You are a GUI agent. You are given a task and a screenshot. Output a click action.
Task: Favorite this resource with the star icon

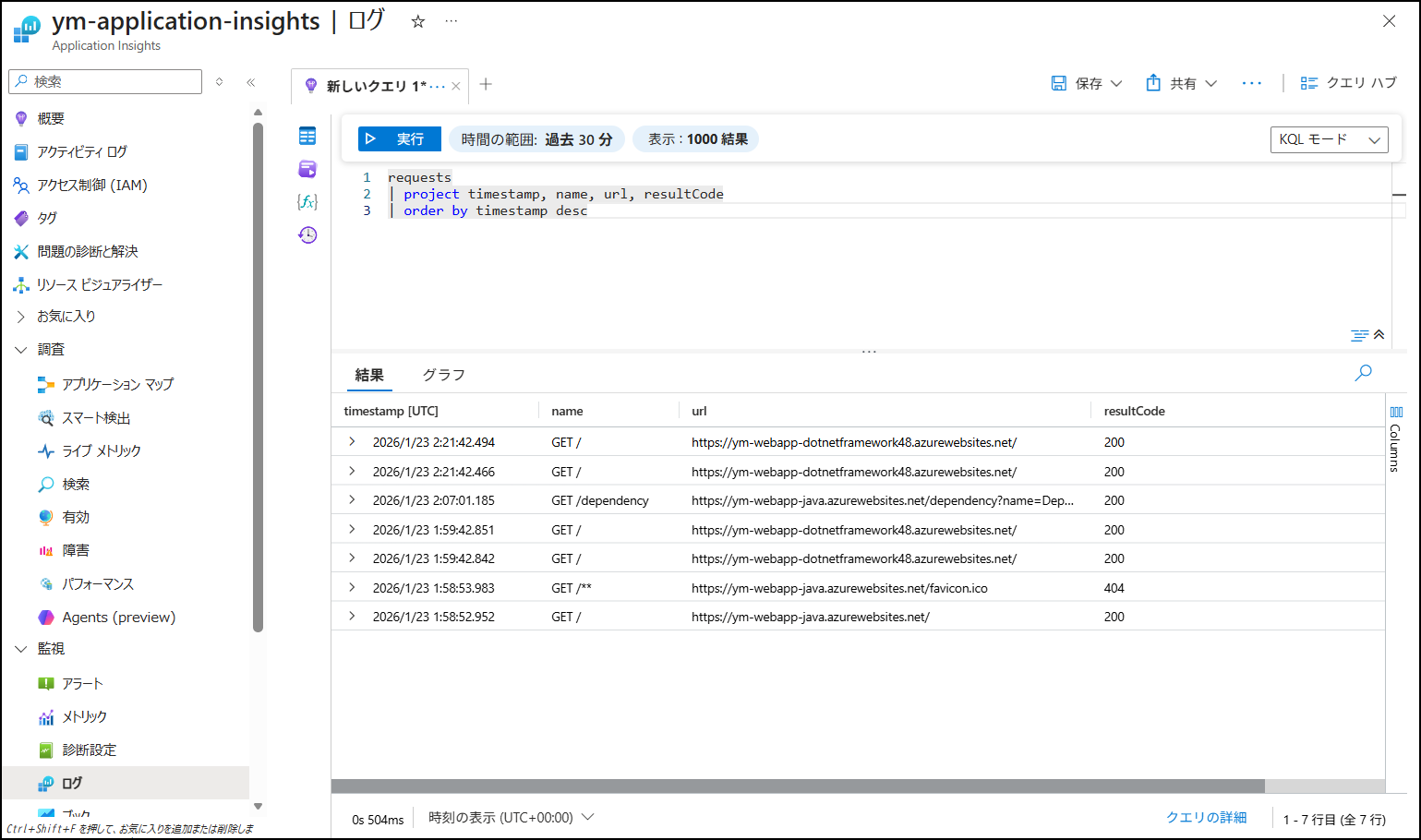pos(418,21)
